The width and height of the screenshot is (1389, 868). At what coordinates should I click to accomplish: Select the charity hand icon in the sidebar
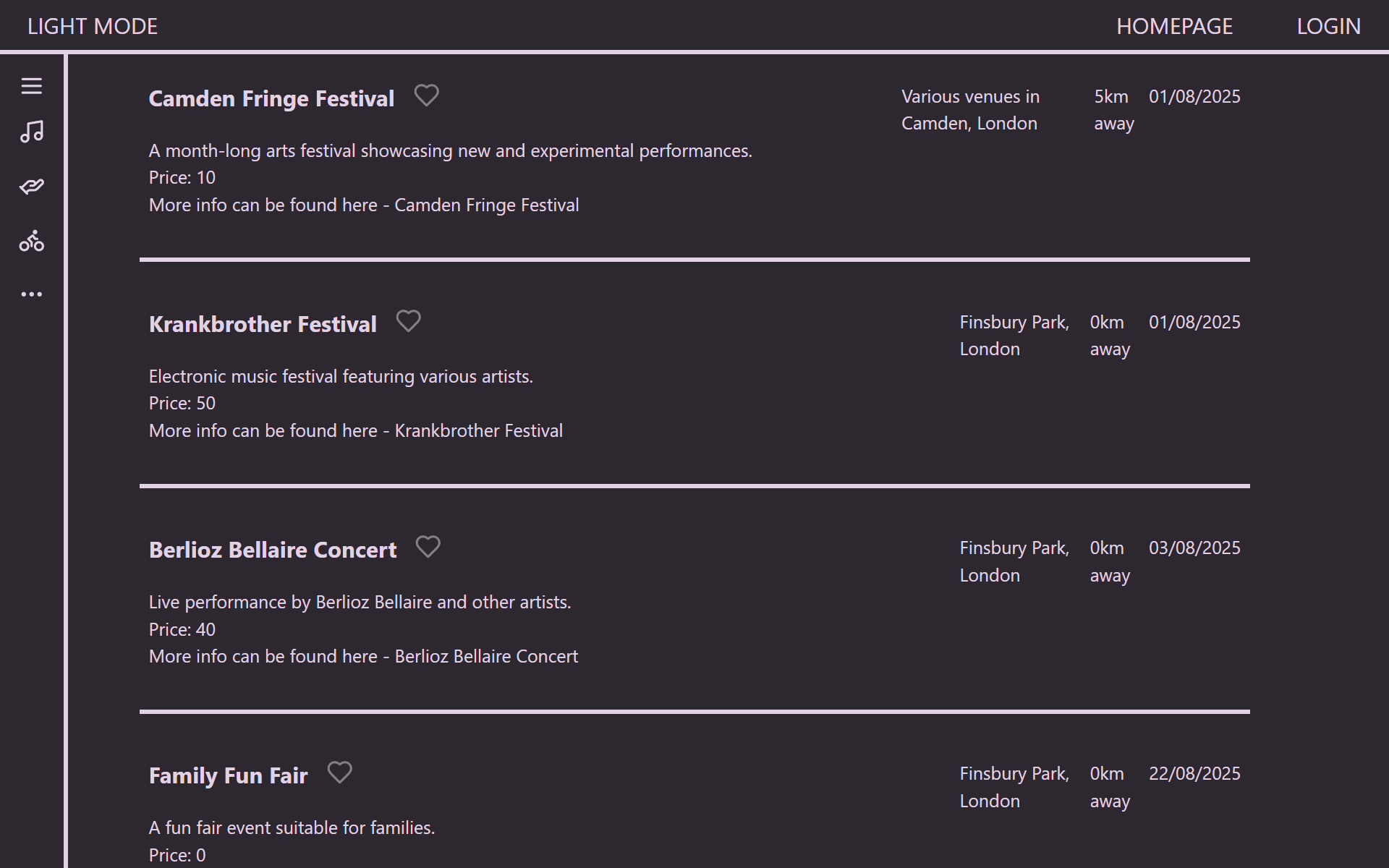click(31, 187)
